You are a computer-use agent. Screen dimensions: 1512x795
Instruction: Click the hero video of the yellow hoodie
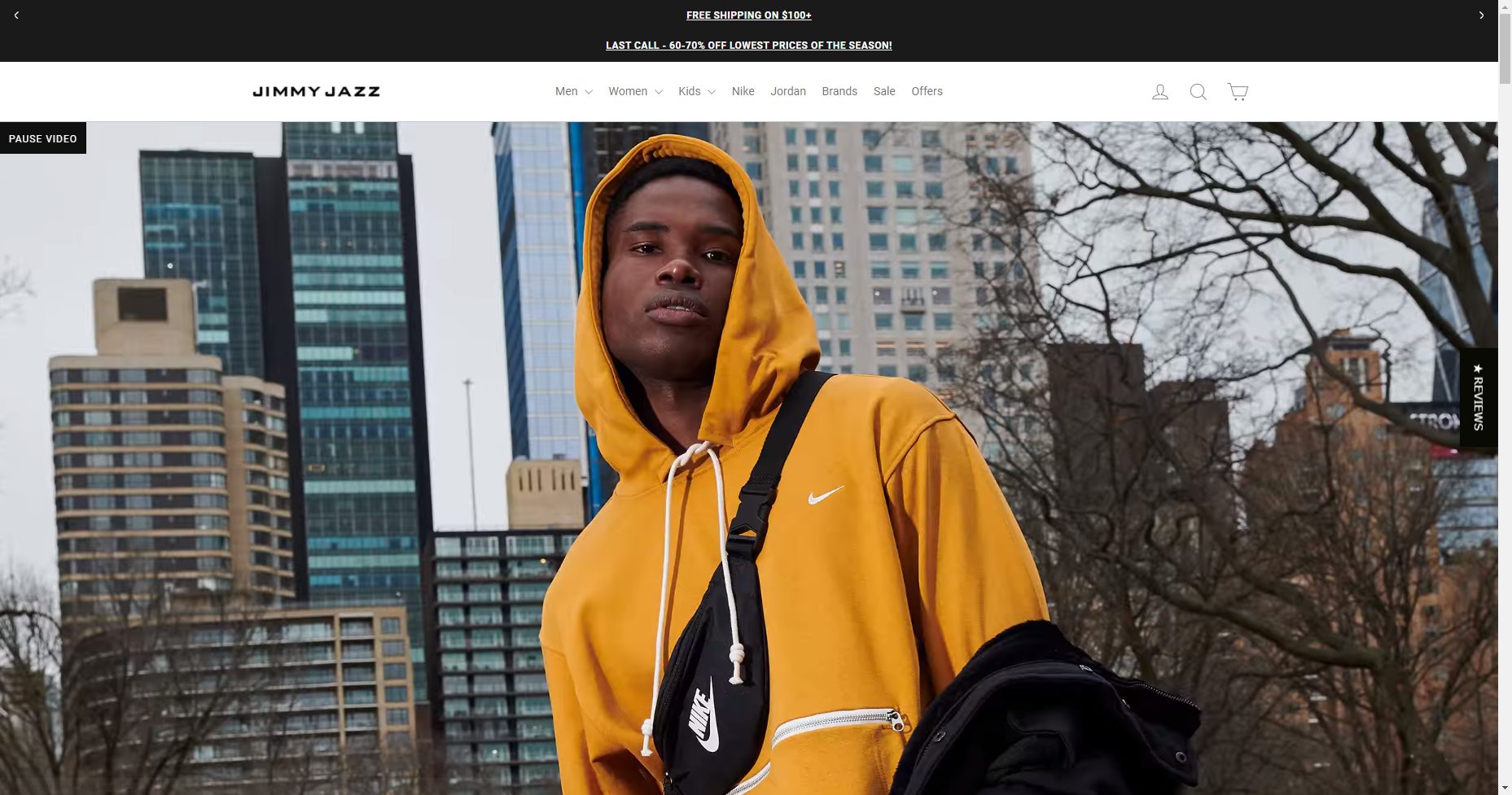pos(749,458)
